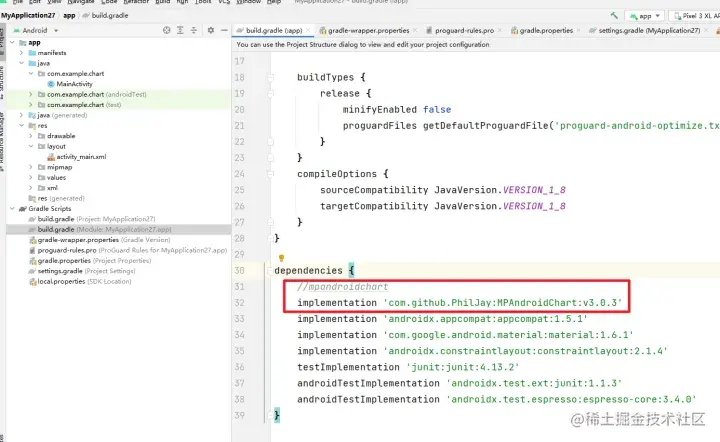The height and width of the screenshot is (442, 720).
Task: Click the 'junit:junit:4.13.2' testImplementation line
Action: tap(408, 367)
